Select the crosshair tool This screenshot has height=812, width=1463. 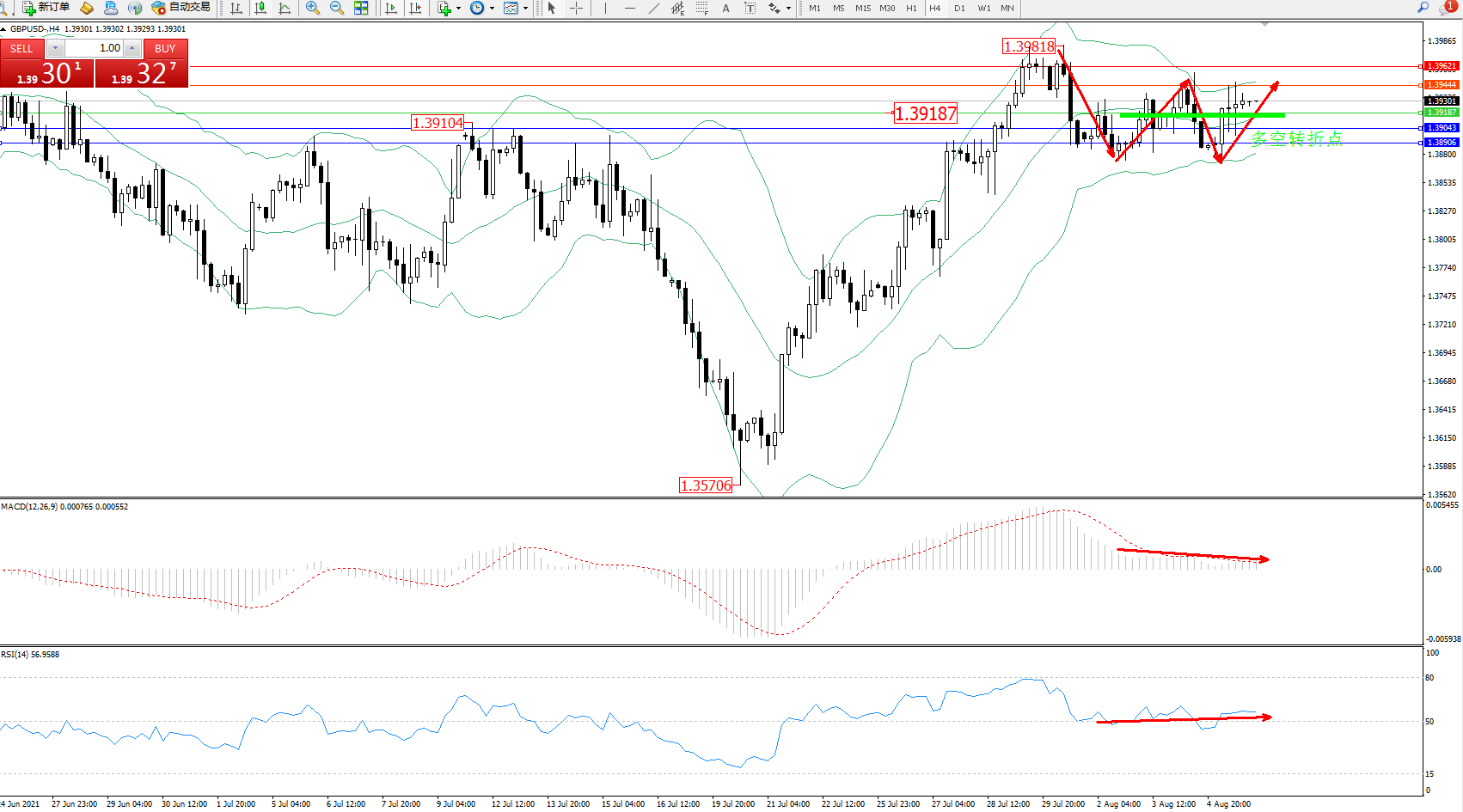pyautogui.click(x=576, y=8)
